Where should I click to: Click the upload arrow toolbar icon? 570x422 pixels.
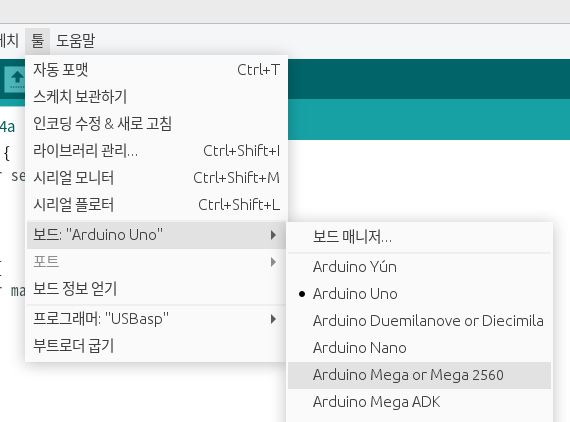point(15,79)
